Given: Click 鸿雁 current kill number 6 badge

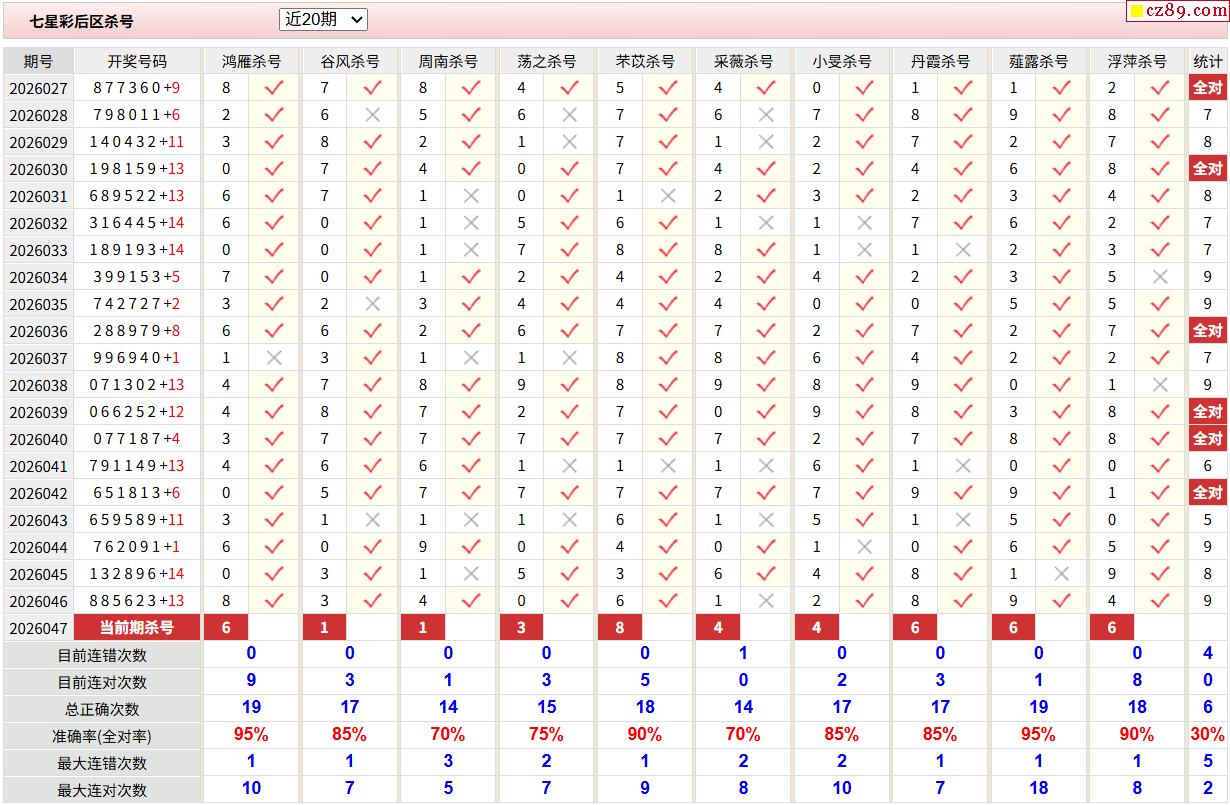Looking at the screenshot, I should click(x=226, y=628).
